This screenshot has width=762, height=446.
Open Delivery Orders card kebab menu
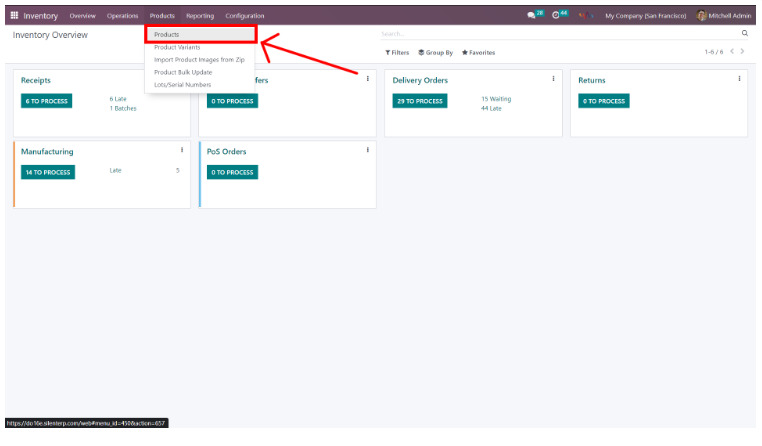[553, 79]
